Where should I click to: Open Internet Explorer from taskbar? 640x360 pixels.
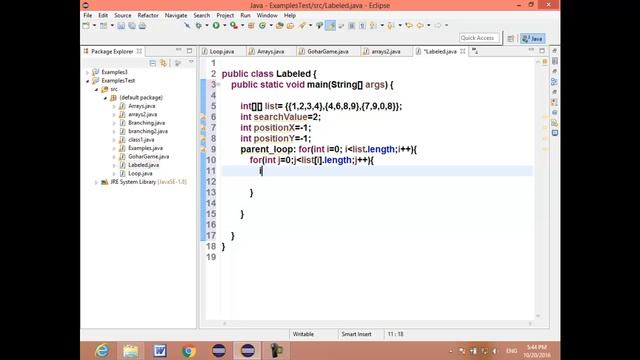pos(102,351)
